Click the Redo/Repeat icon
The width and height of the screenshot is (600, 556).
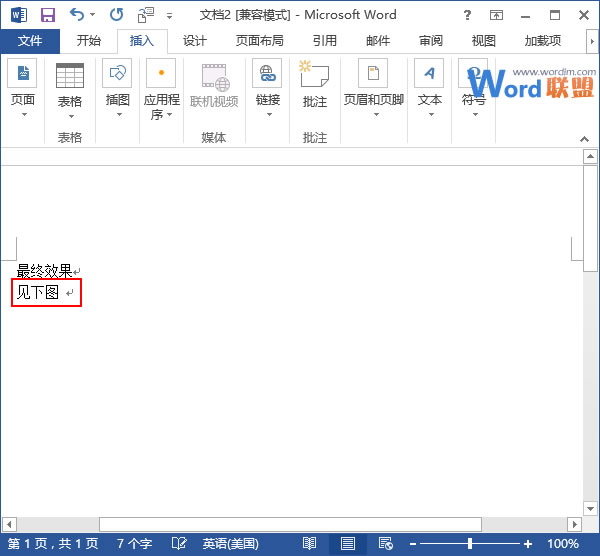pos(116,15)
